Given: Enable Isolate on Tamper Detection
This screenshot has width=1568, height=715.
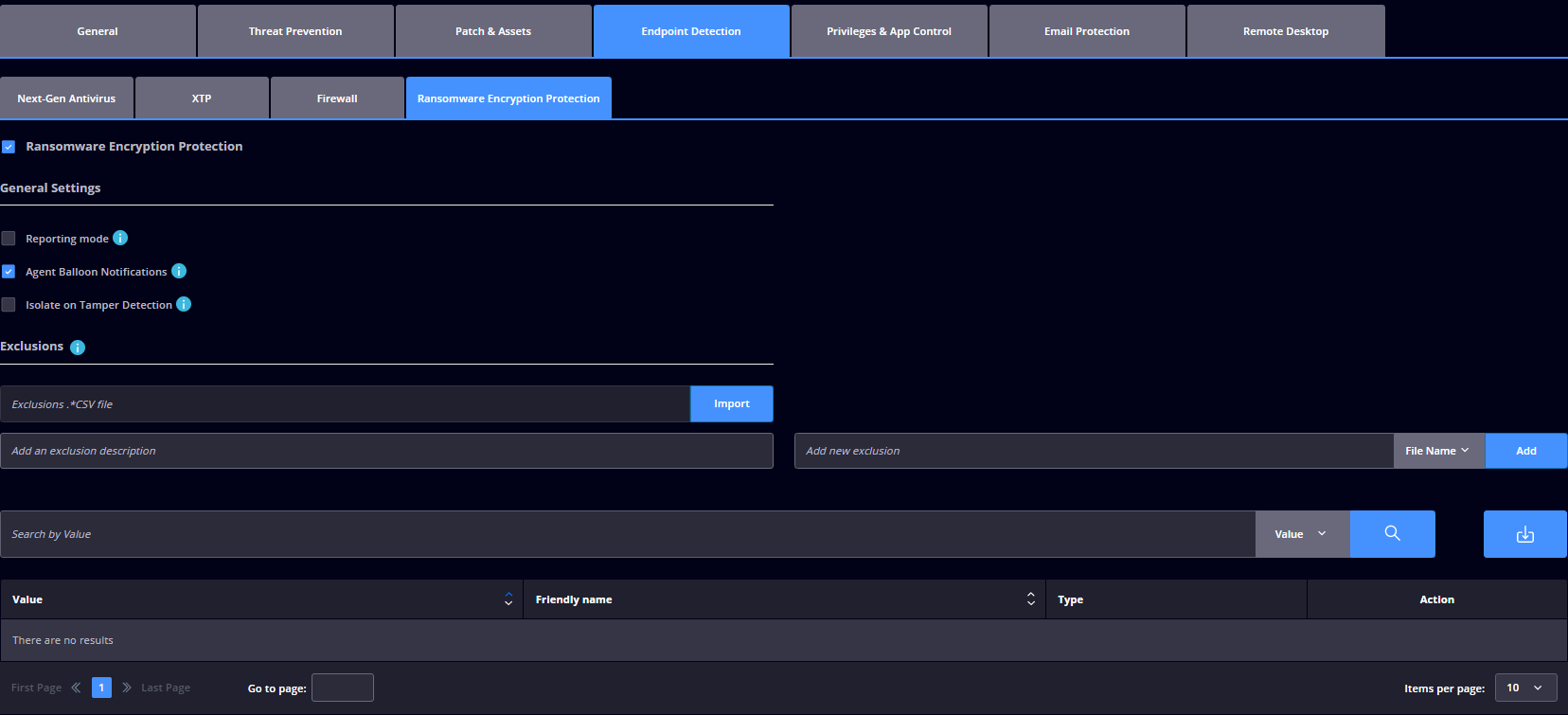Looking at the screenshot, I should pos(9,305).
